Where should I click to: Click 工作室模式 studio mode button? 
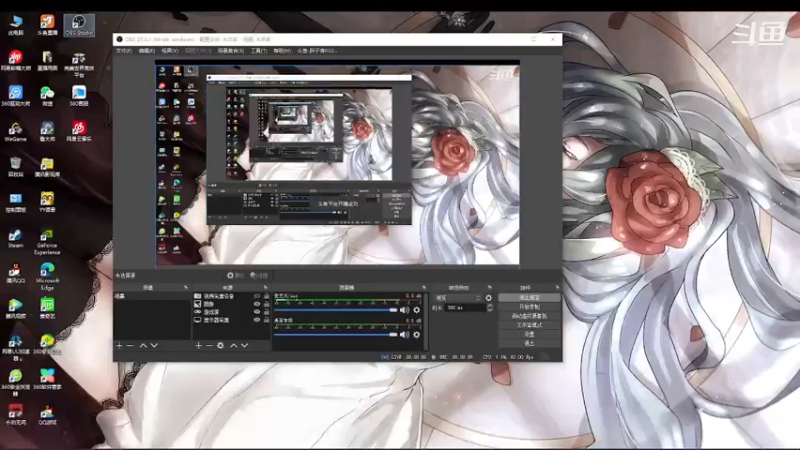529,325
